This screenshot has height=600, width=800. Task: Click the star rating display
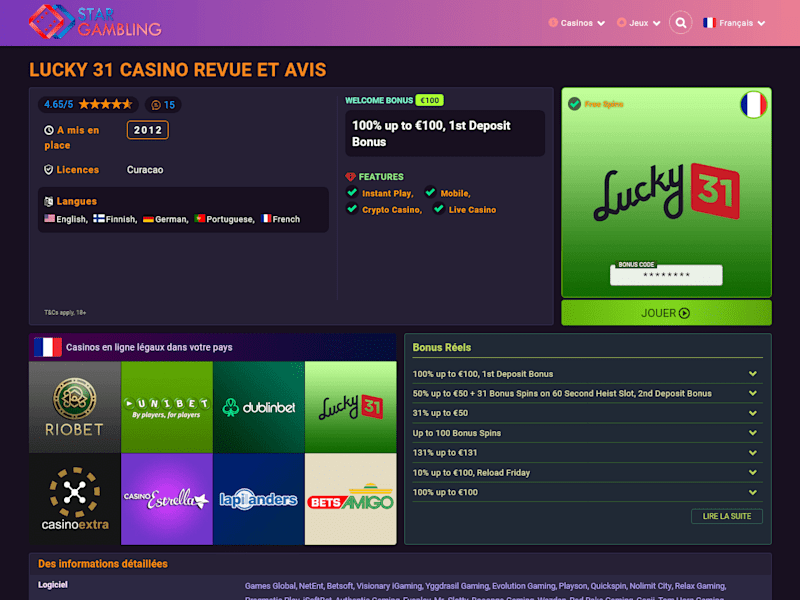pos(106,104)
